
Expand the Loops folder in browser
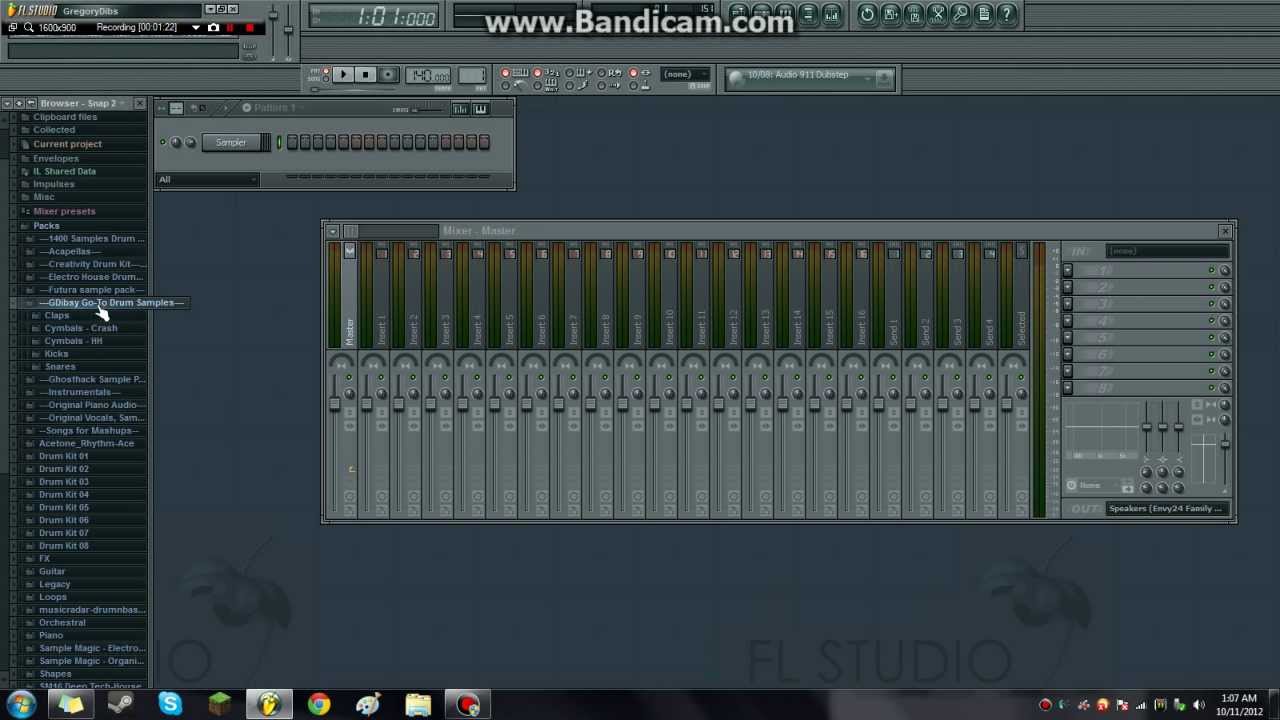pyautogui.click(x=53, y=597)
